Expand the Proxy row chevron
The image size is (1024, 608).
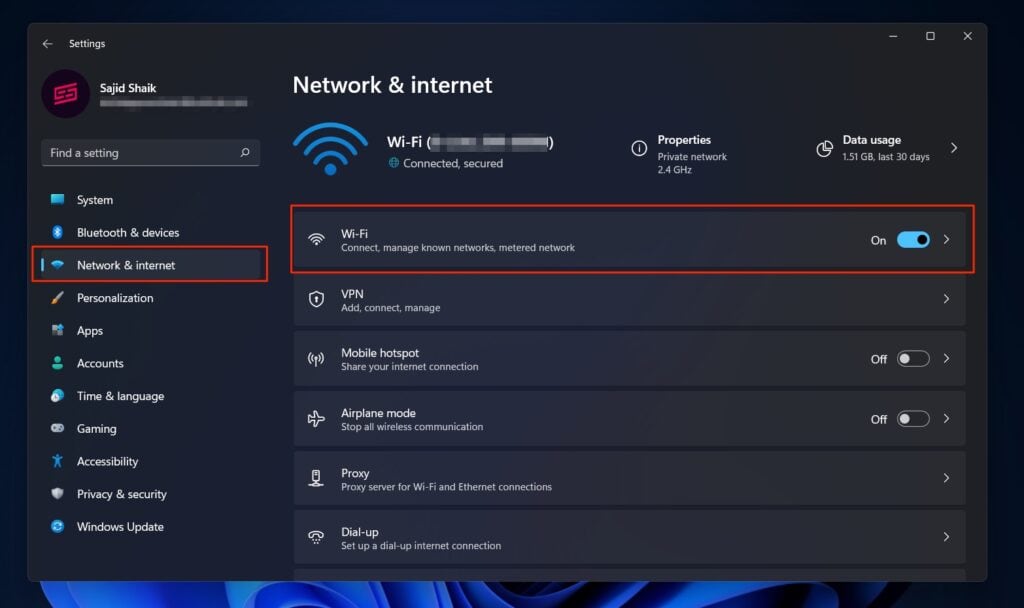[946, 478]
